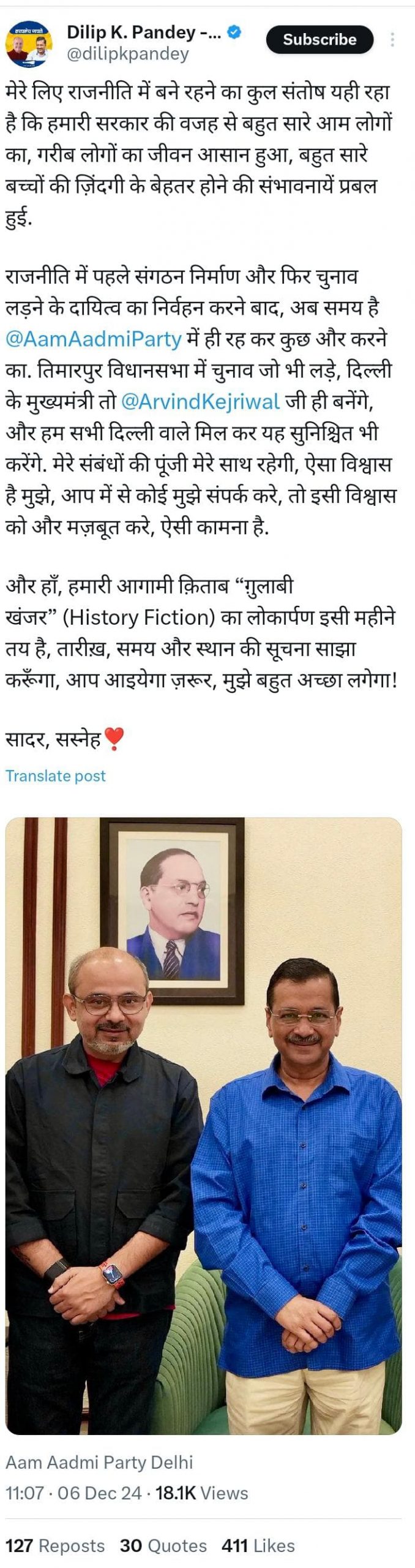
Task: View the 18.1K Views count
Action: coord(201,1493)
